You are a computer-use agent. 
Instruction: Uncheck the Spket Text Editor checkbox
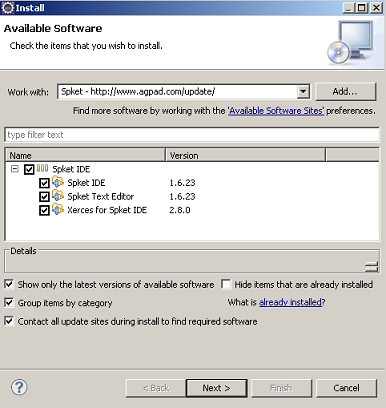44,197
